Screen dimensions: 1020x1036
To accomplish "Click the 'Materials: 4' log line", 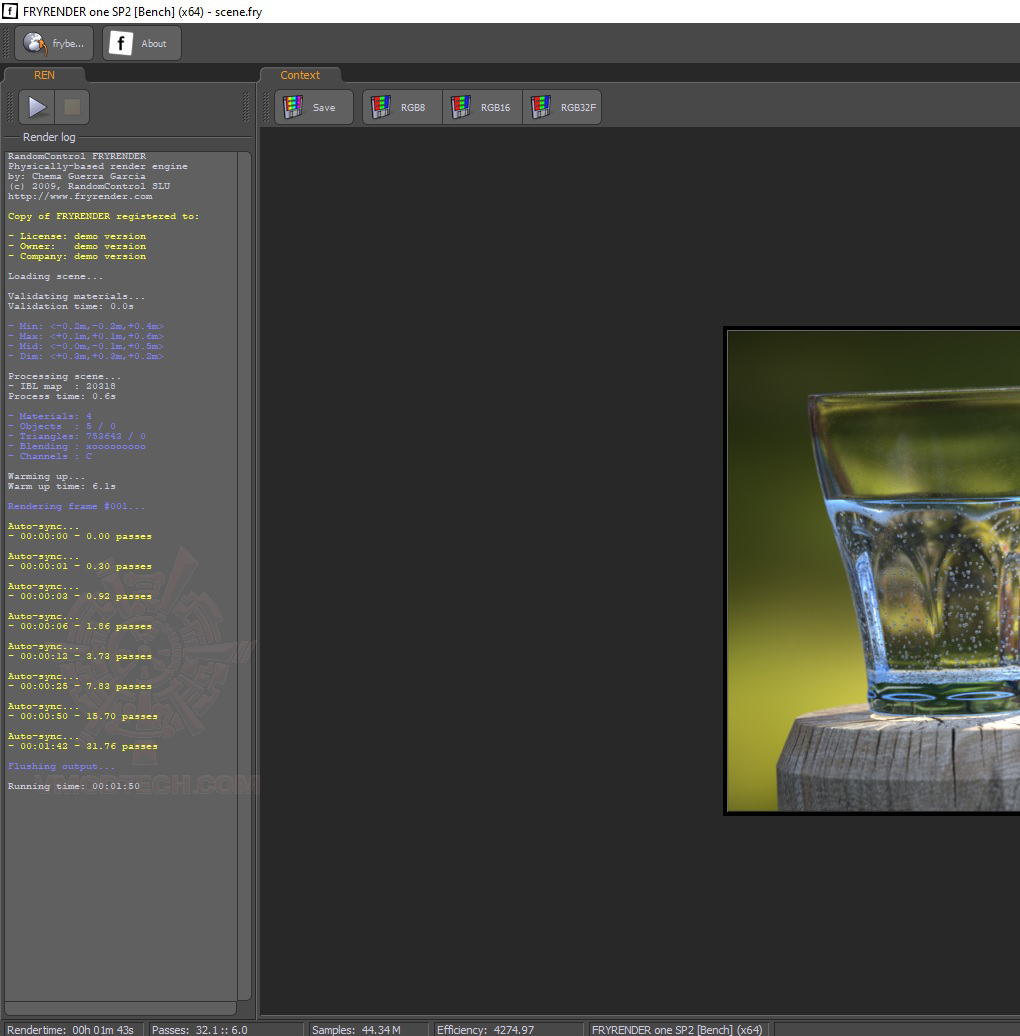I will pyautogui.click(x=50, y=416).
